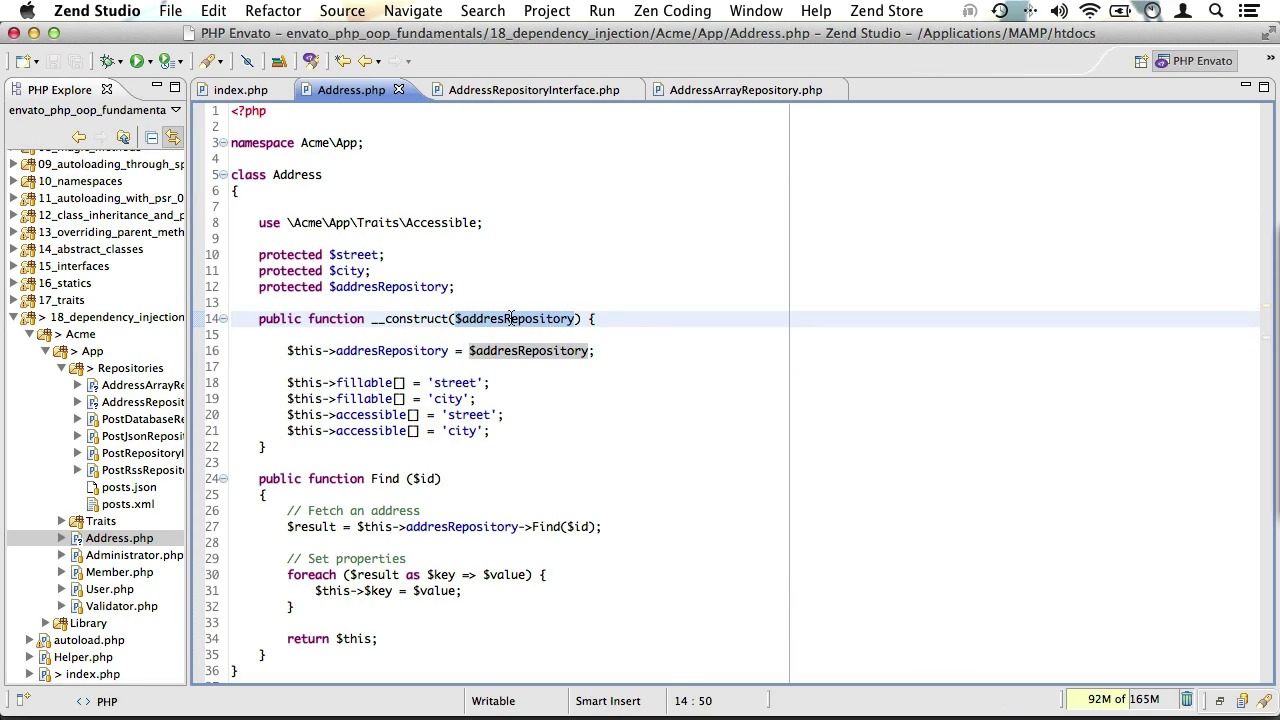
Task: Collapse the Repositories folder
Action: [61, 368]
